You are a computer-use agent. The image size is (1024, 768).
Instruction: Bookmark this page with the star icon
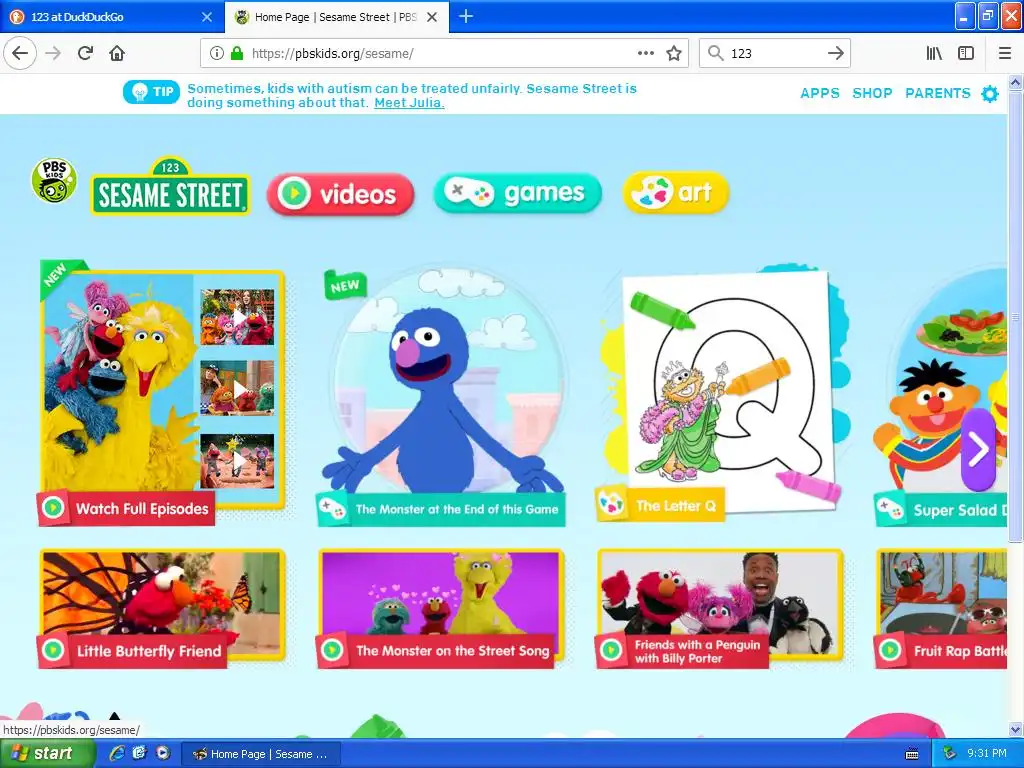[674, 54]
